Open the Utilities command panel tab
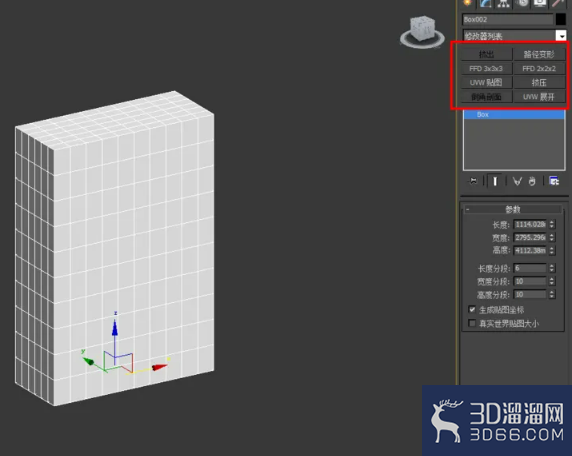Screen dimensions: 572x456 point(558,3)
